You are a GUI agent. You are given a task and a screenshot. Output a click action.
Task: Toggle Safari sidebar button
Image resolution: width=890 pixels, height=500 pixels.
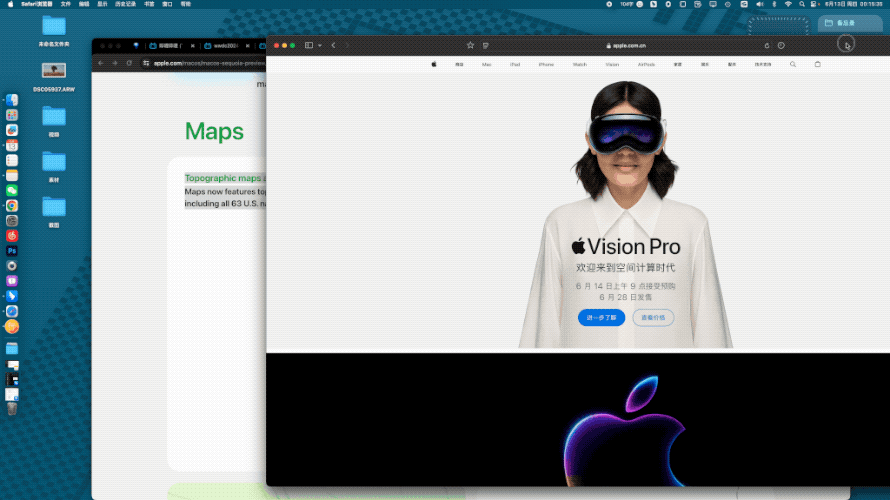click(x=309, y=45)
